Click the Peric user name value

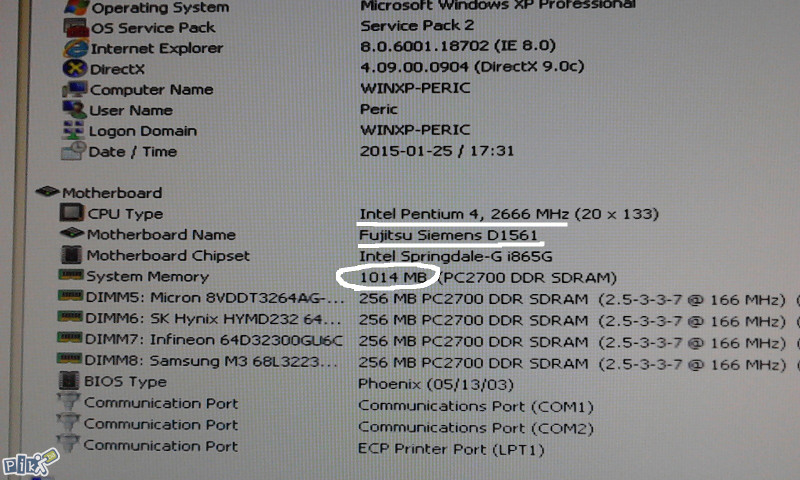pyautogui.click(x=379, y=109)
